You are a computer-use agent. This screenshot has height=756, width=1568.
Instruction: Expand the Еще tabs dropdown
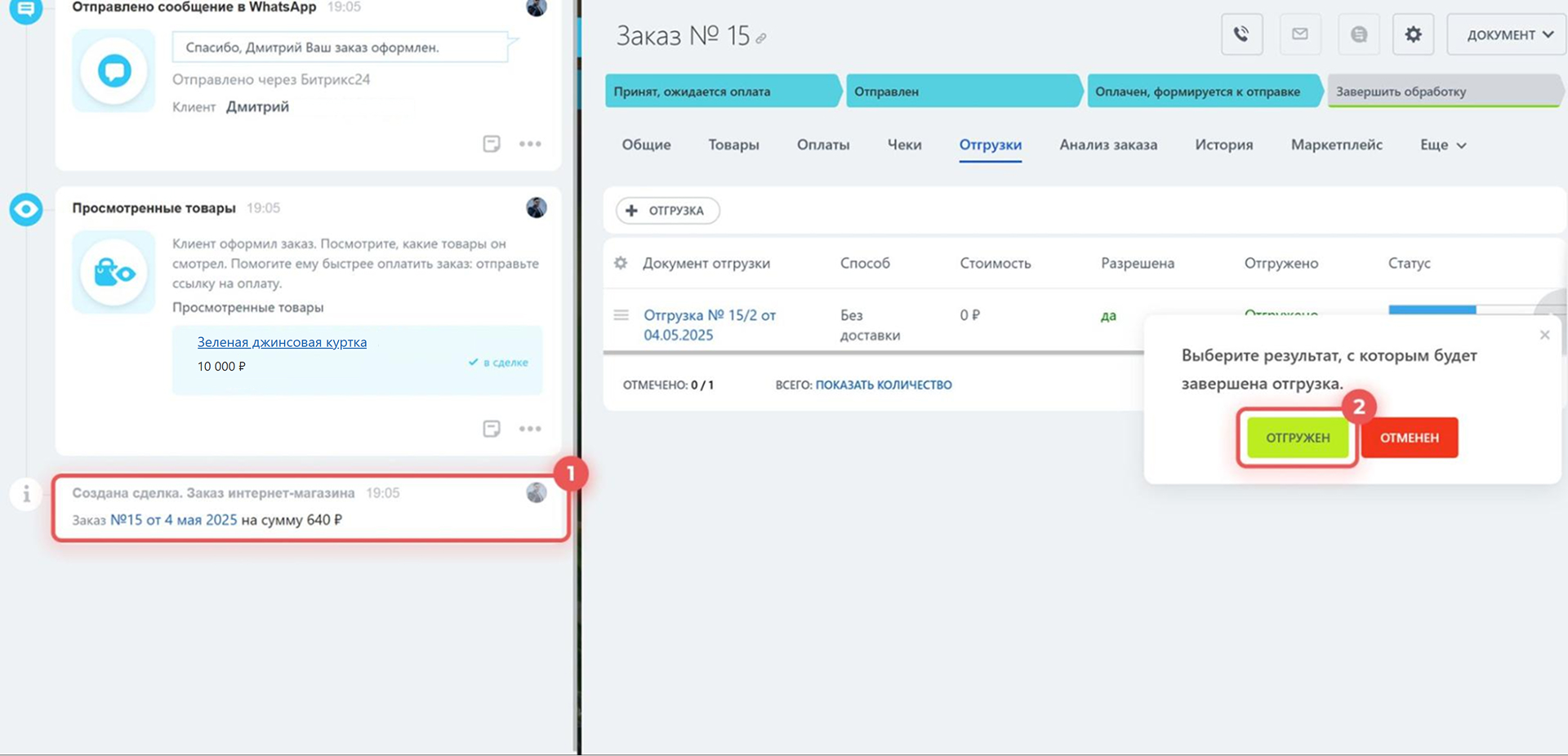pos(1443,145)
